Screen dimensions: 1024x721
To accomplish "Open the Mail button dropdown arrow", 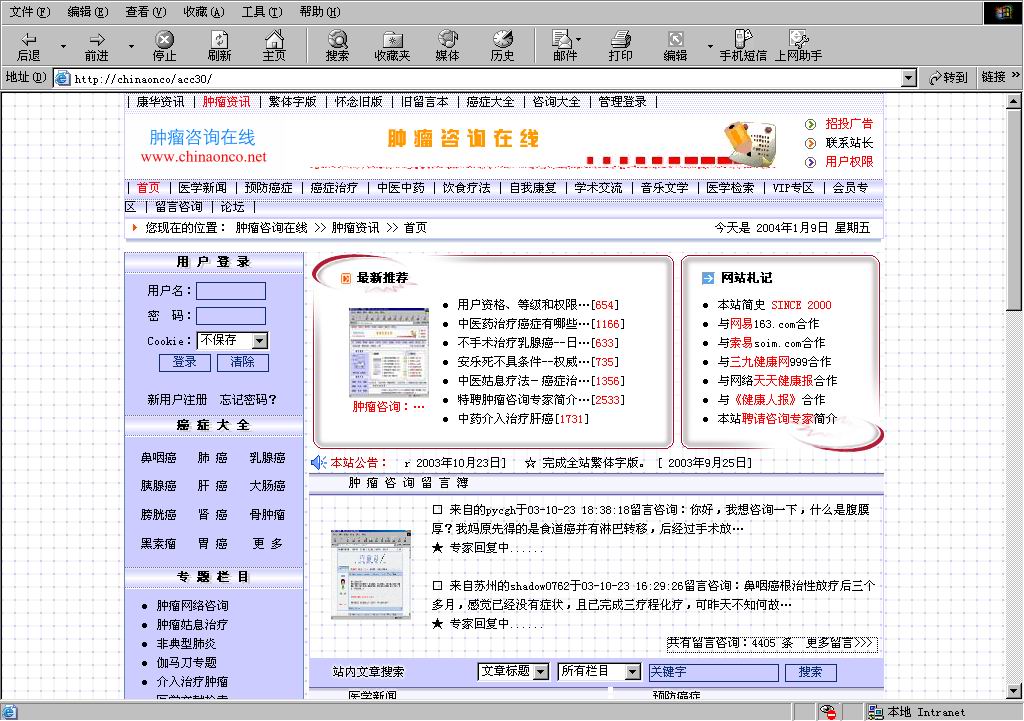I will [579, 39].
